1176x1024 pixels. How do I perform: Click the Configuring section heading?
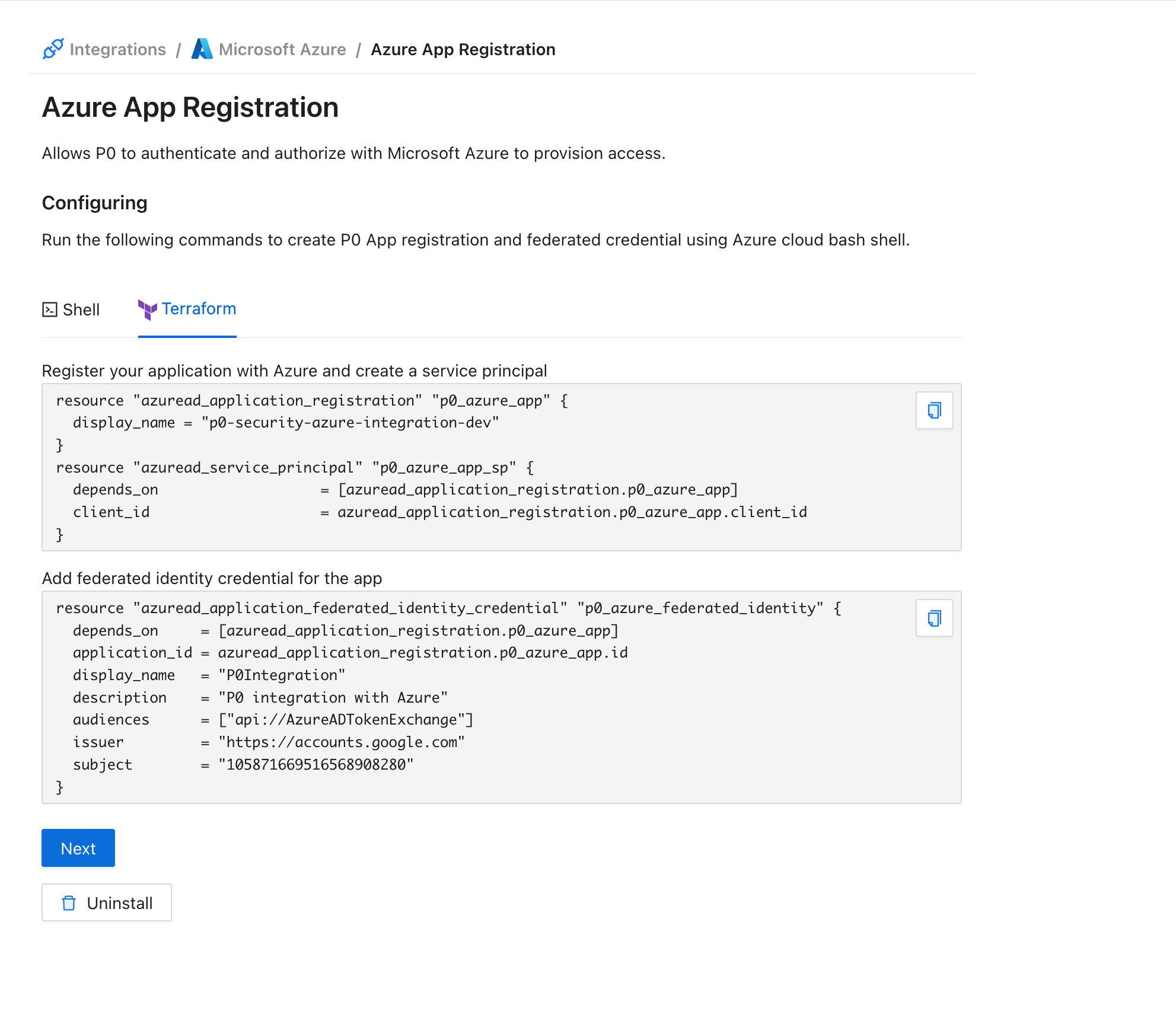[94, 203]
